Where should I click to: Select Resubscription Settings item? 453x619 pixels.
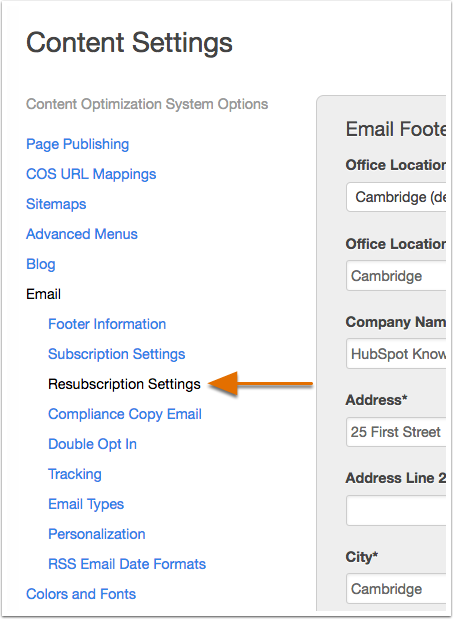click(124, 384)
